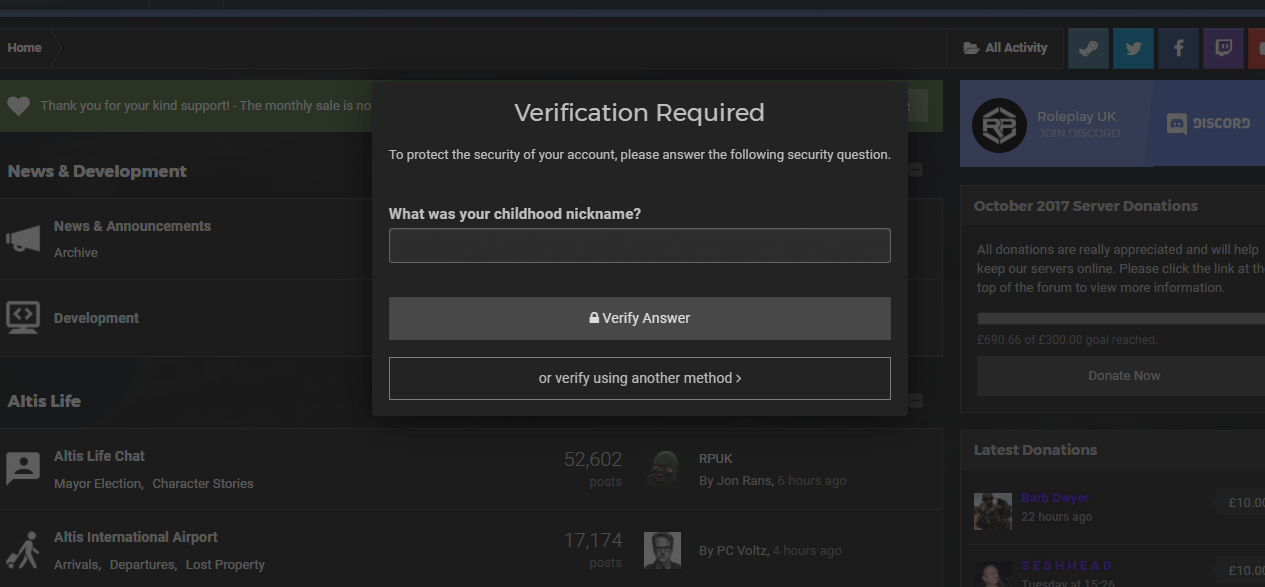Viewport: 1265px width, 587px height.
Task: Open the Twitch social icon
Action: pyautogui.click(x=1223, y=48)
